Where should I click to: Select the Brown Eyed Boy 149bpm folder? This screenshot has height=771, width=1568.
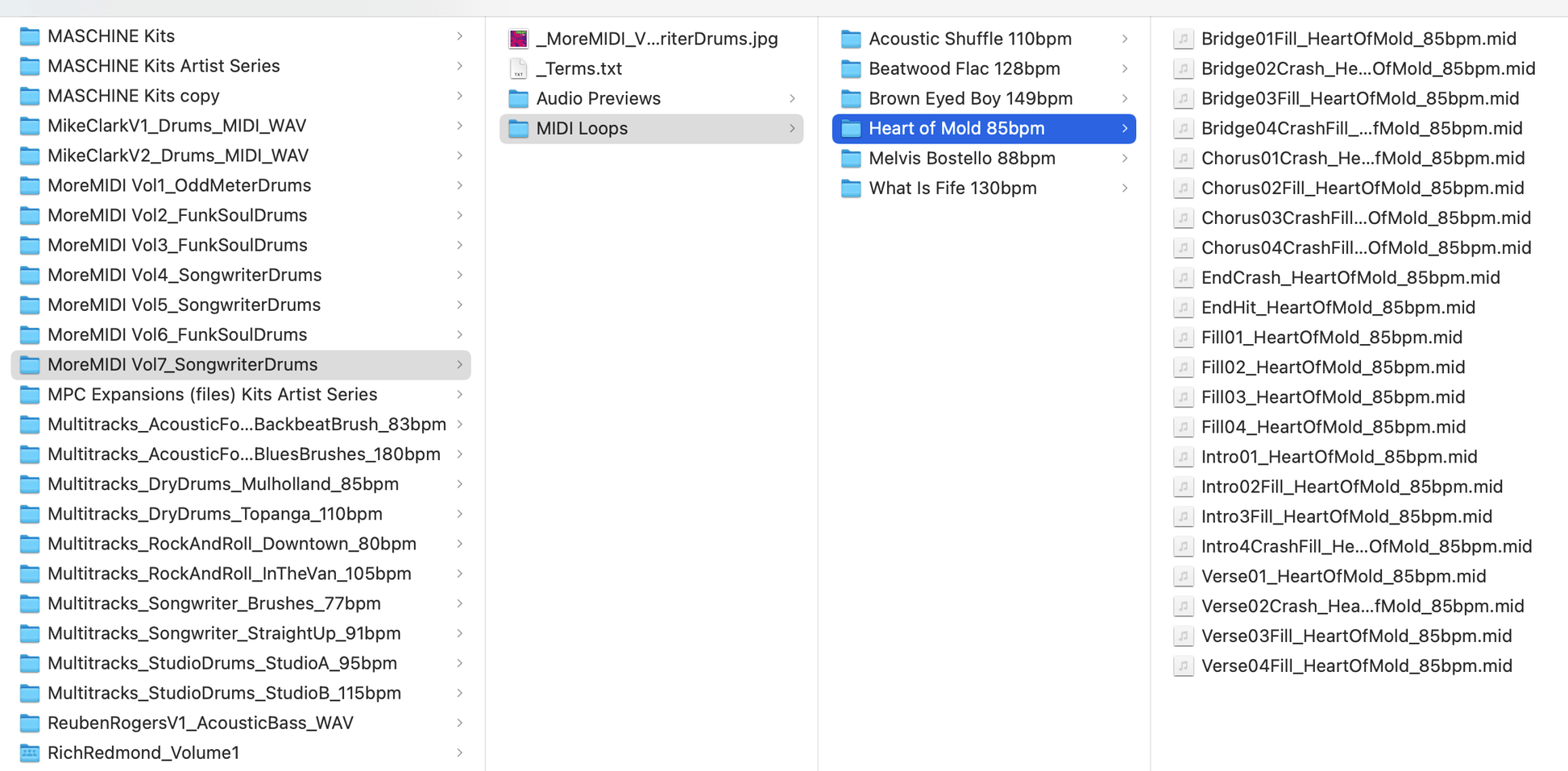(x=970, y=99)
